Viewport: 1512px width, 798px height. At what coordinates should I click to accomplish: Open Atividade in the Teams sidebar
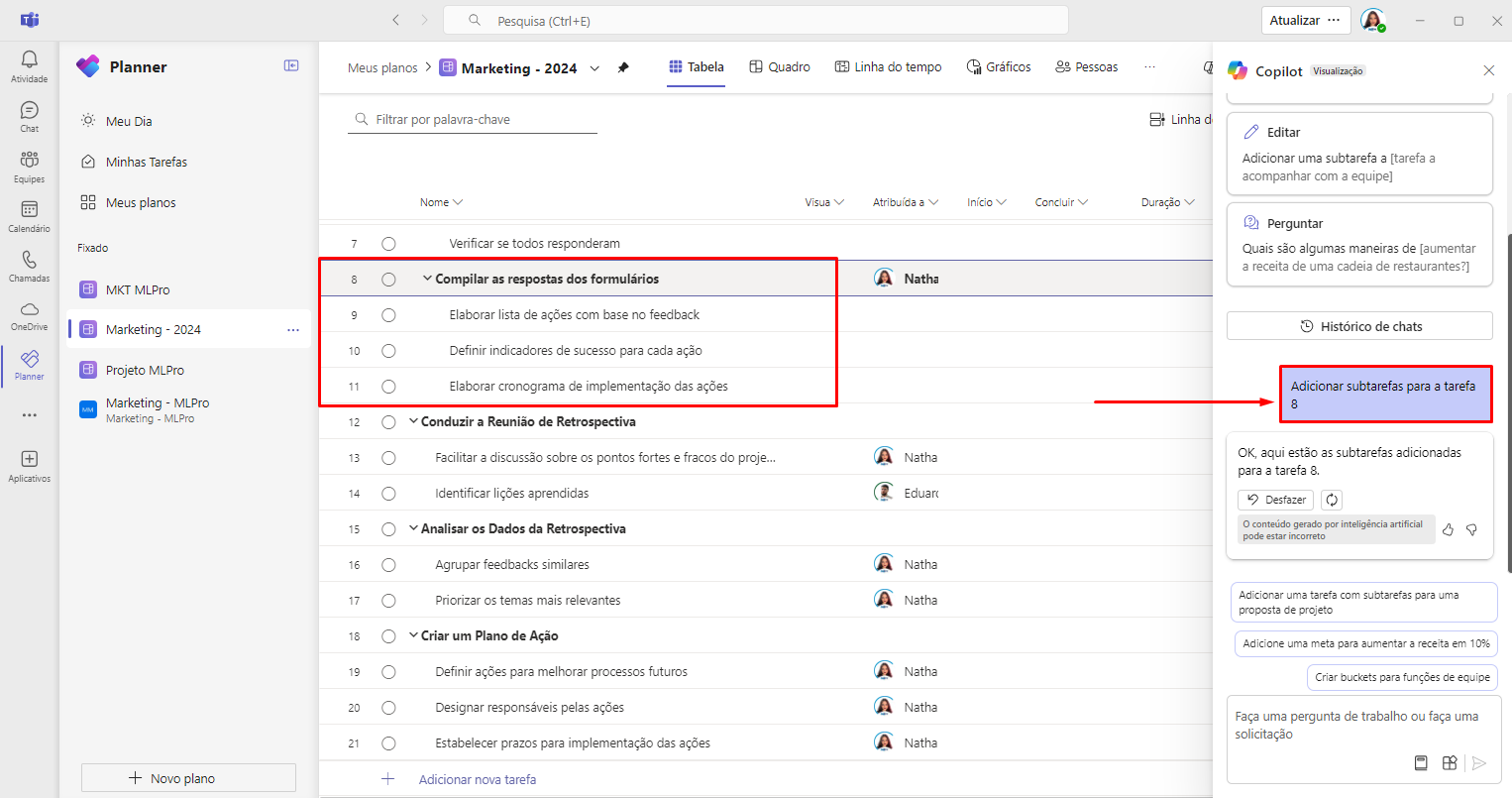29,66
